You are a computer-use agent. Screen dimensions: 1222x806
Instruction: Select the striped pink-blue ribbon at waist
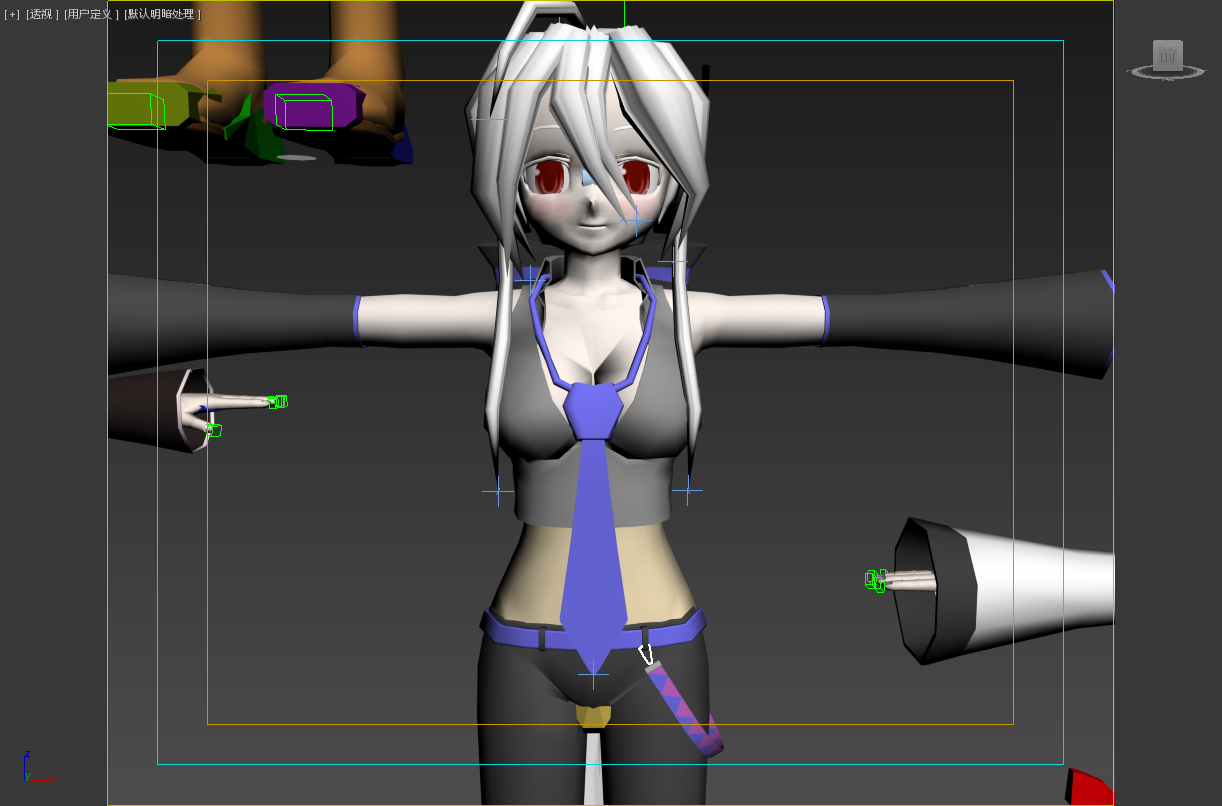pyautogui.click(x=687, y=708)
